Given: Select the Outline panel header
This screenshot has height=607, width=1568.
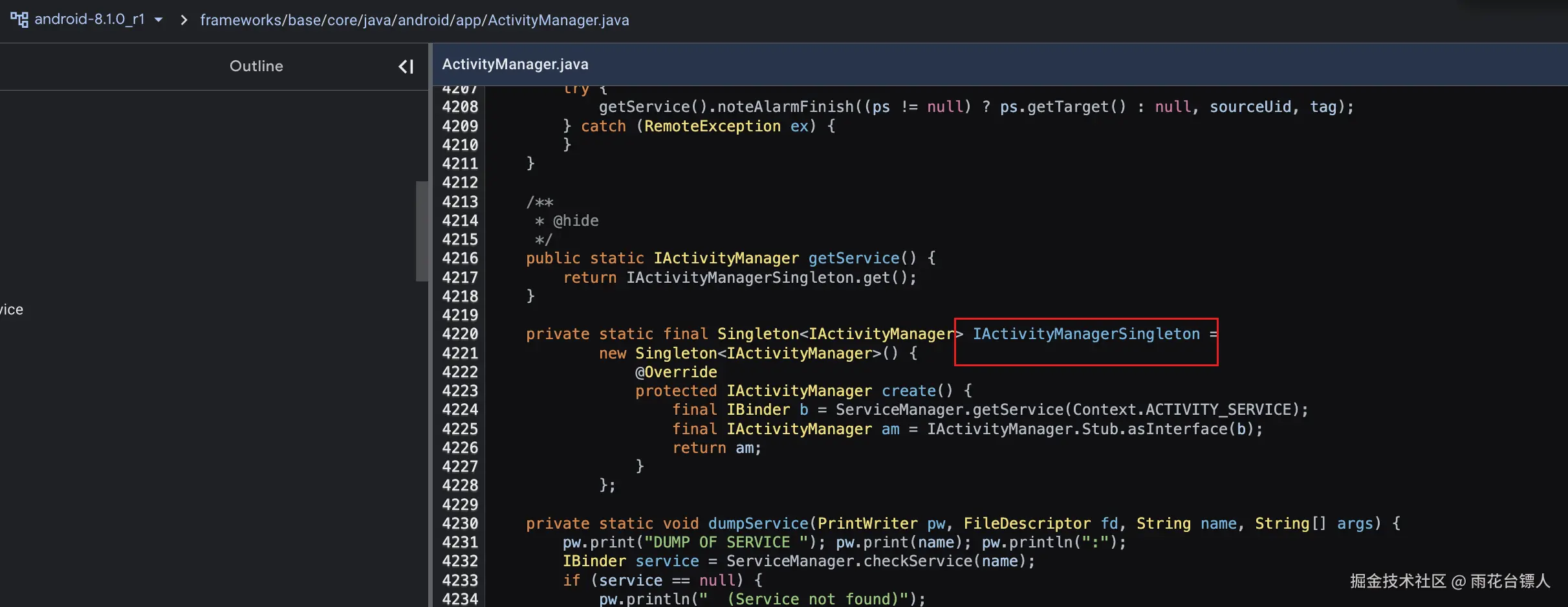Looking at the screenshot, I should [256, 66].
